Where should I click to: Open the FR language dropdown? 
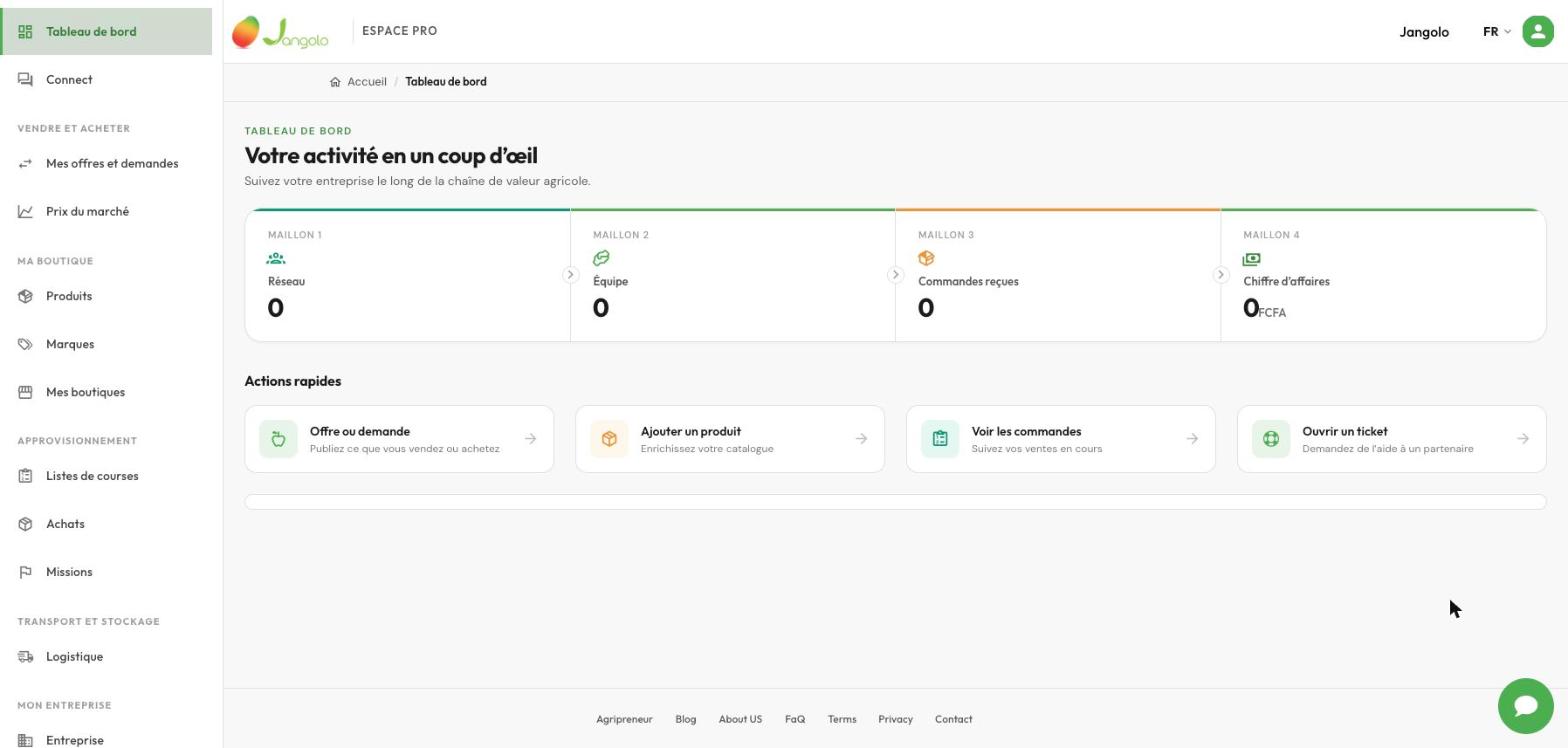pos(1496,32)
